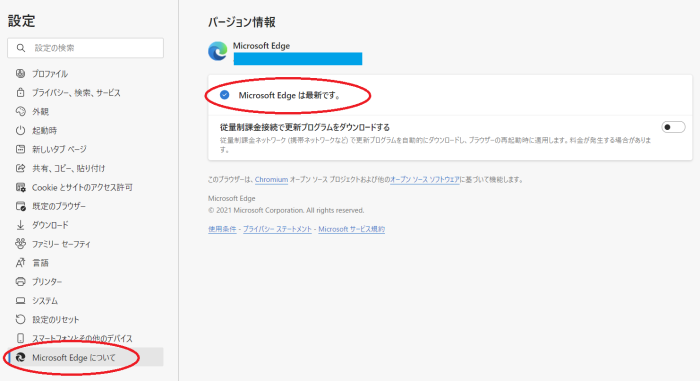Click the profile icon in the sidebar

[x=21, y=73]
